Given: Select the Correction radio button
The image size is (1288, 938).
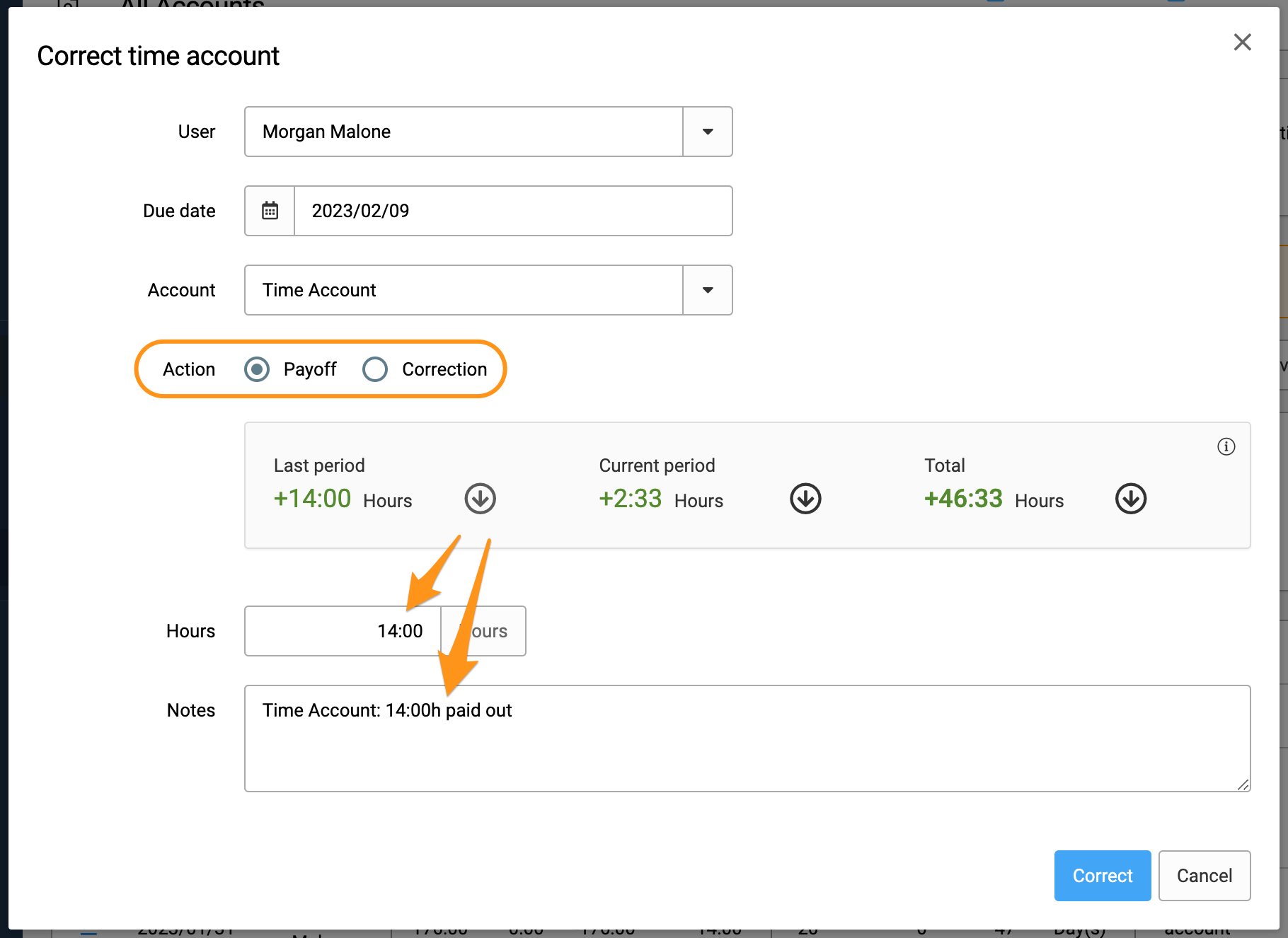Looking at the screenshot, I should [x=375, y=369].
